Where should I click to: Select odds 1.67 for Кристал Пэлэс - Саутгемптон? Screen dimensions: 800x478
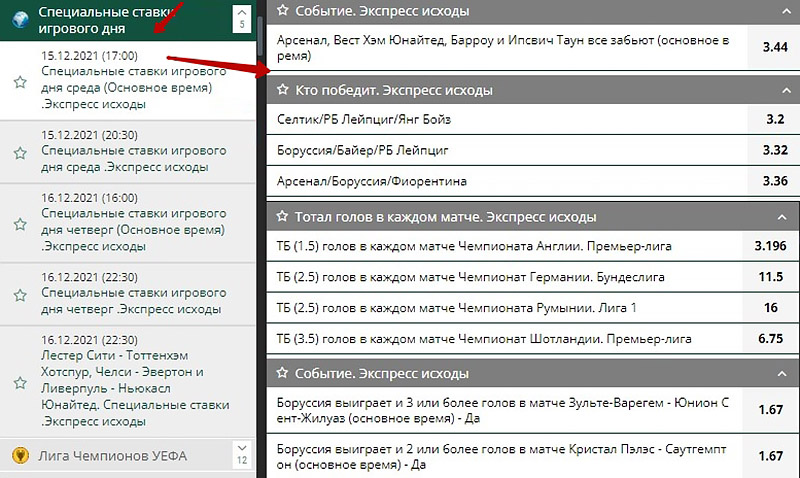click(x=770, y=456)
